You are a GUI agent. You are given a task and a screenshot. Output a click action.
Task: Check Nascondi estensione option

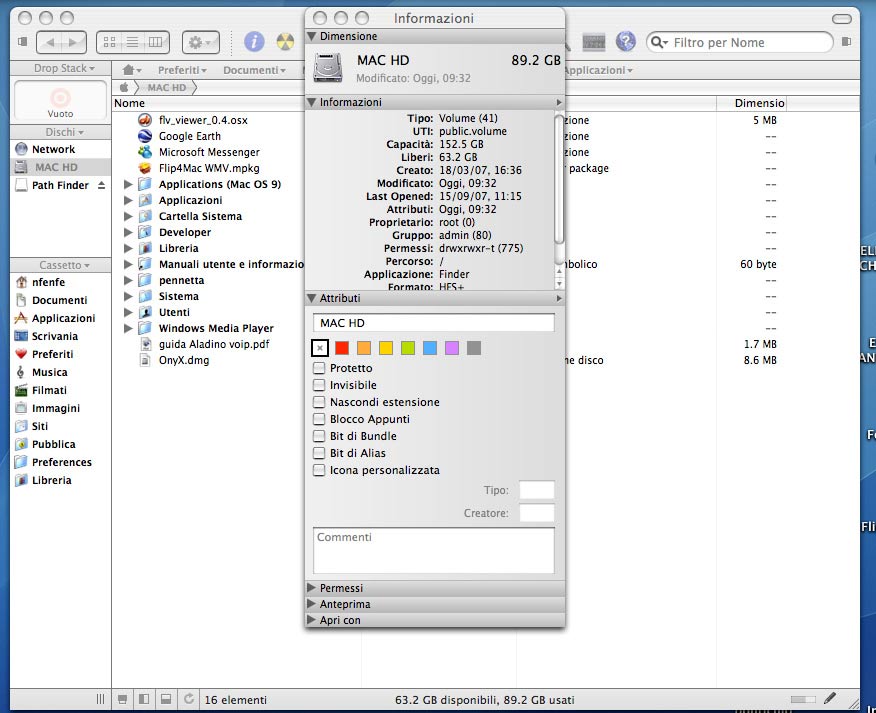[319, 402]
